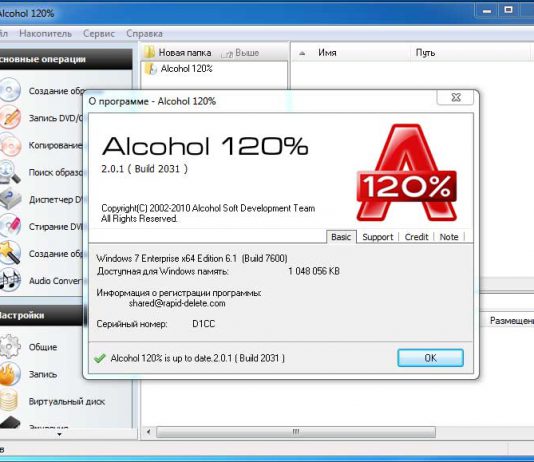Open the Справка menu
This screenshot has height=462, width=534.
click(x=144, y=33)
